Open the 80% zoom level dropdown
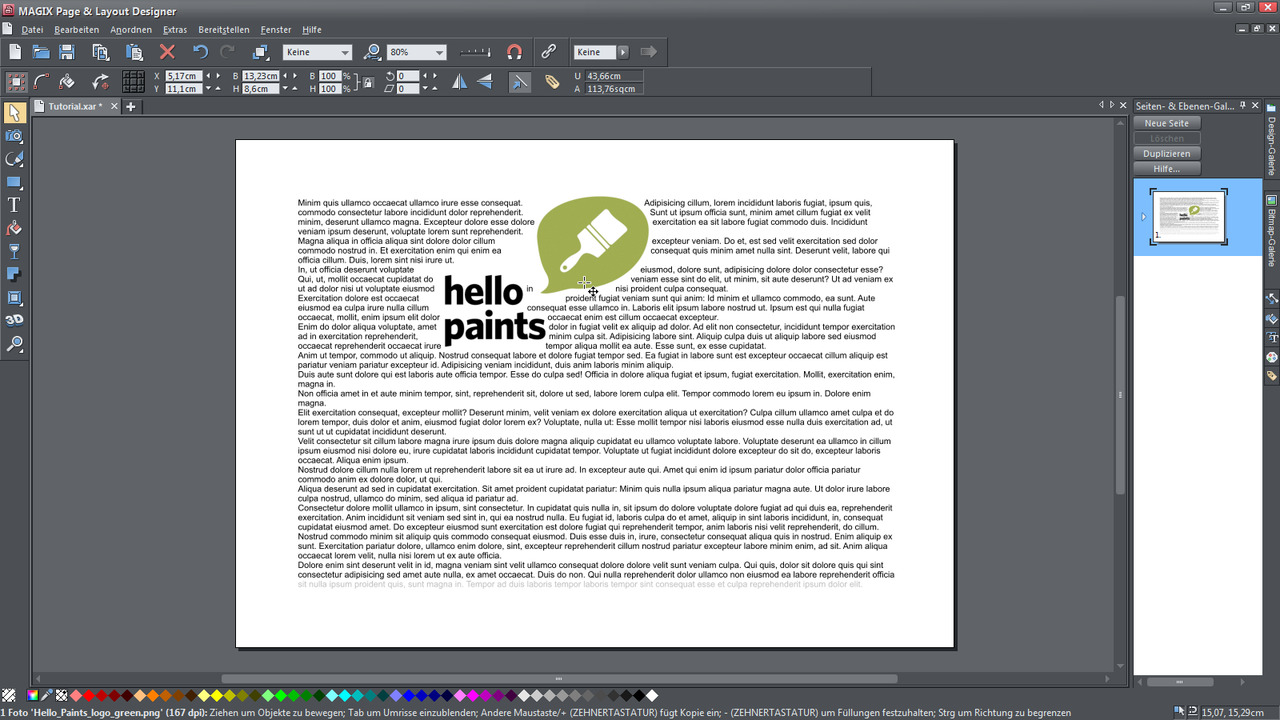 pos(417,52)
